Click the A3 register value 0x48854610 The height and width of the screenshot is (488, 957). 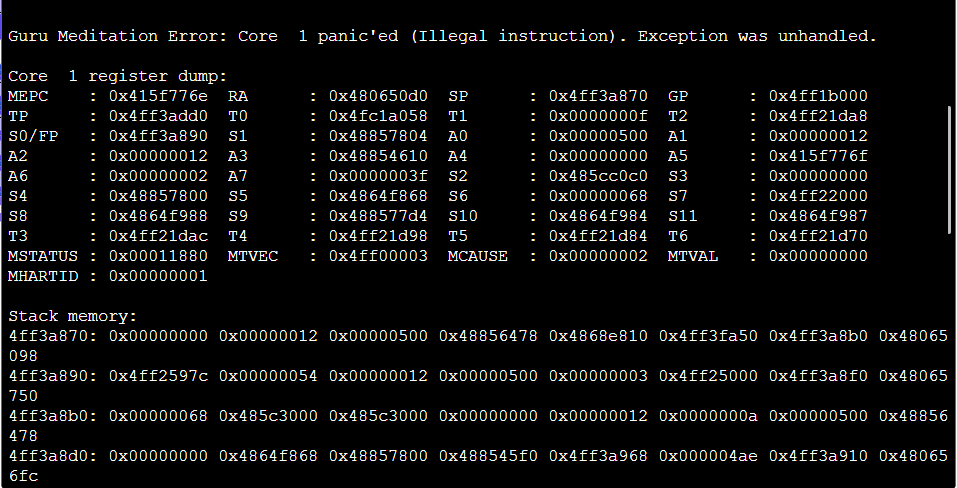(x=378, y=157)
